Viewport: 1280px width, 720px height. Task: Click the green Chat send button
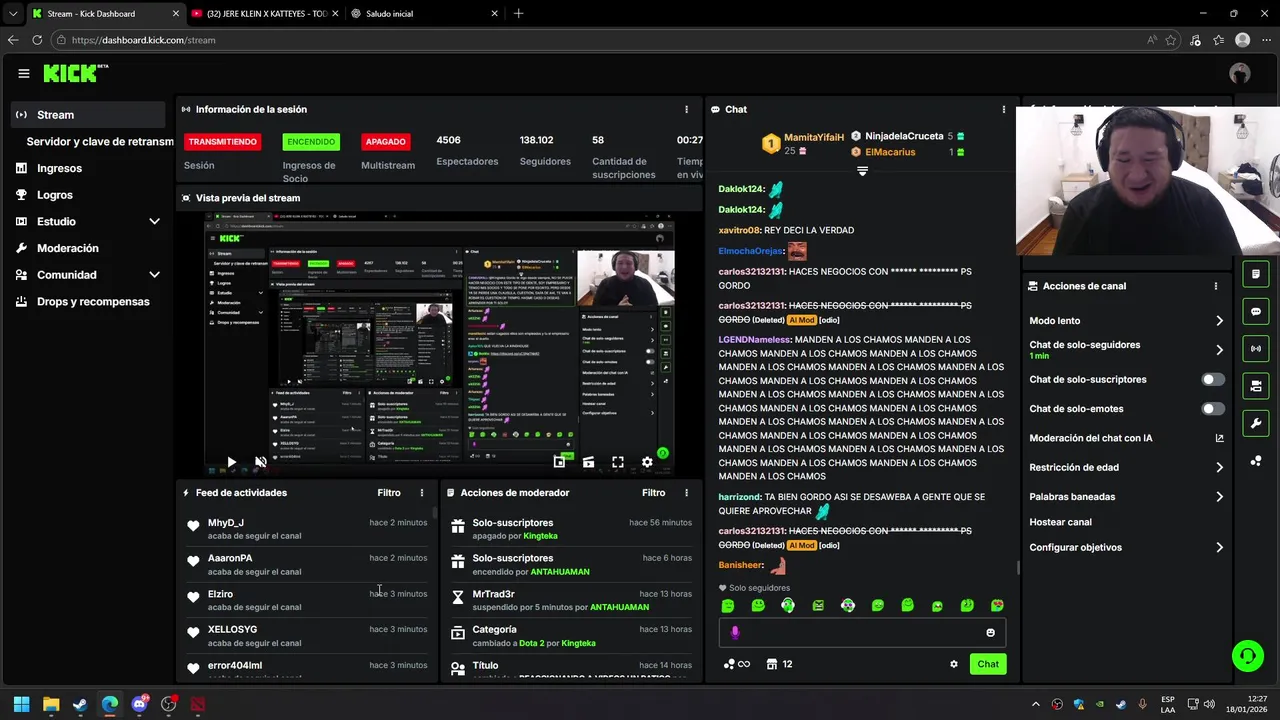(x=988, y=664)
